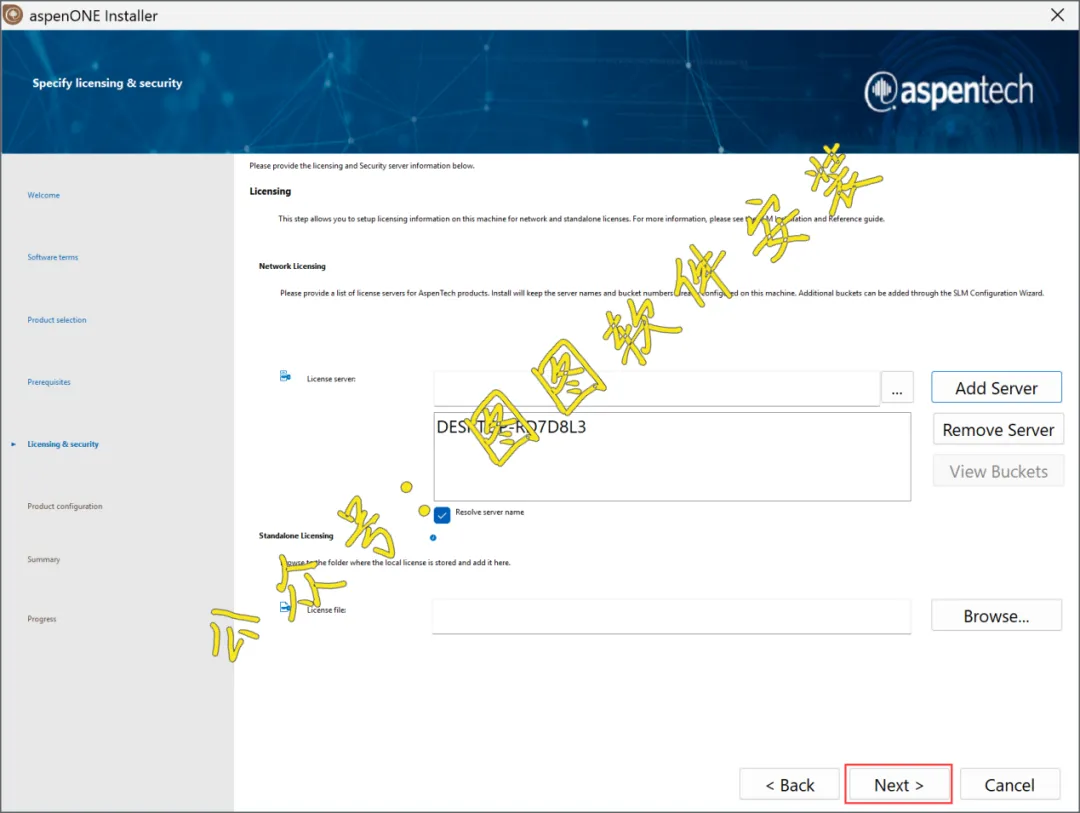The image size is (1080, 813).
Task: Click the Standalone Licensing heading
Action: 295,535
